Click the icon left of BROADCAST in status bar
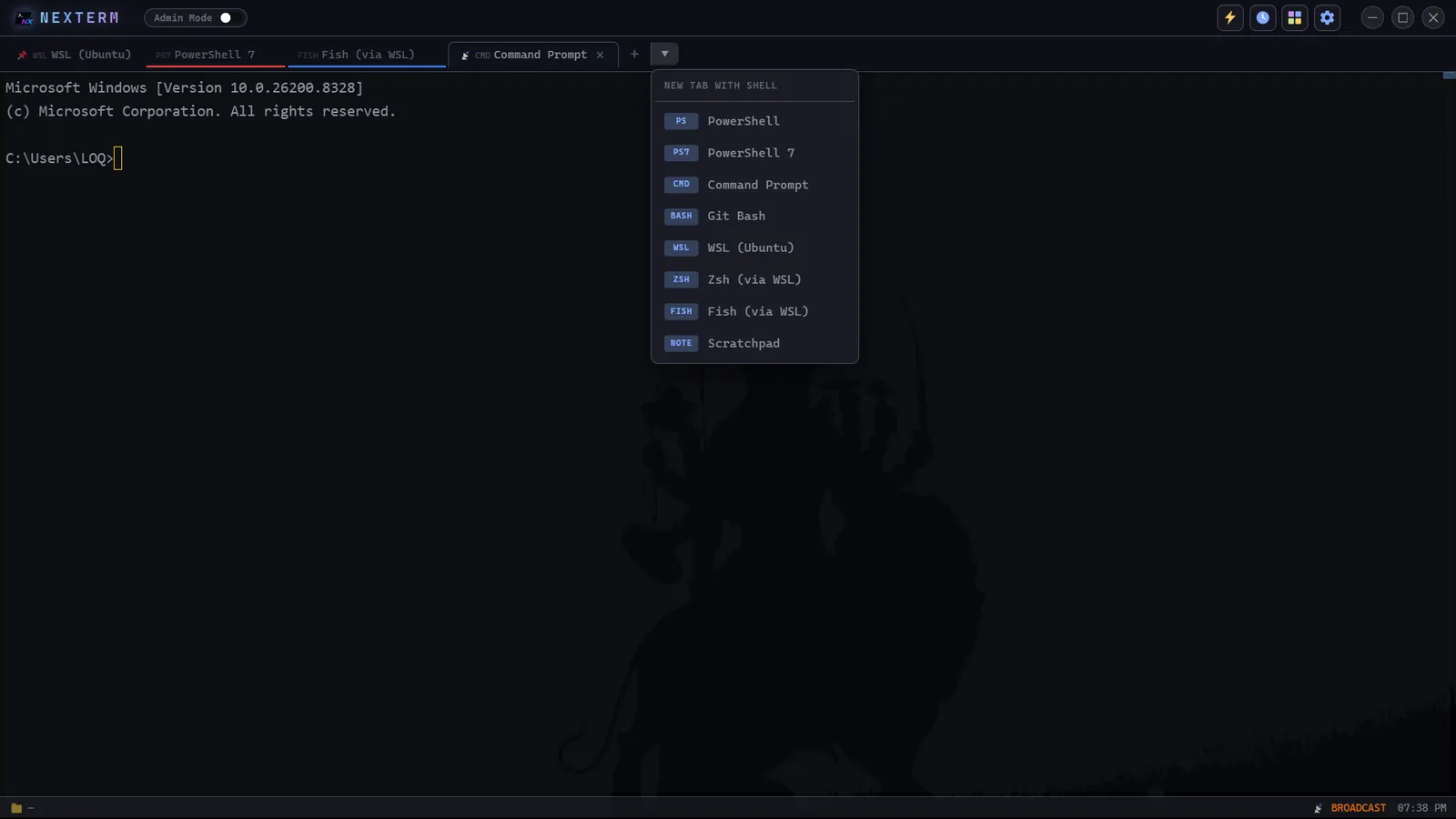The height and width of the screenshot is (819, 1456). click(1319, 808)
